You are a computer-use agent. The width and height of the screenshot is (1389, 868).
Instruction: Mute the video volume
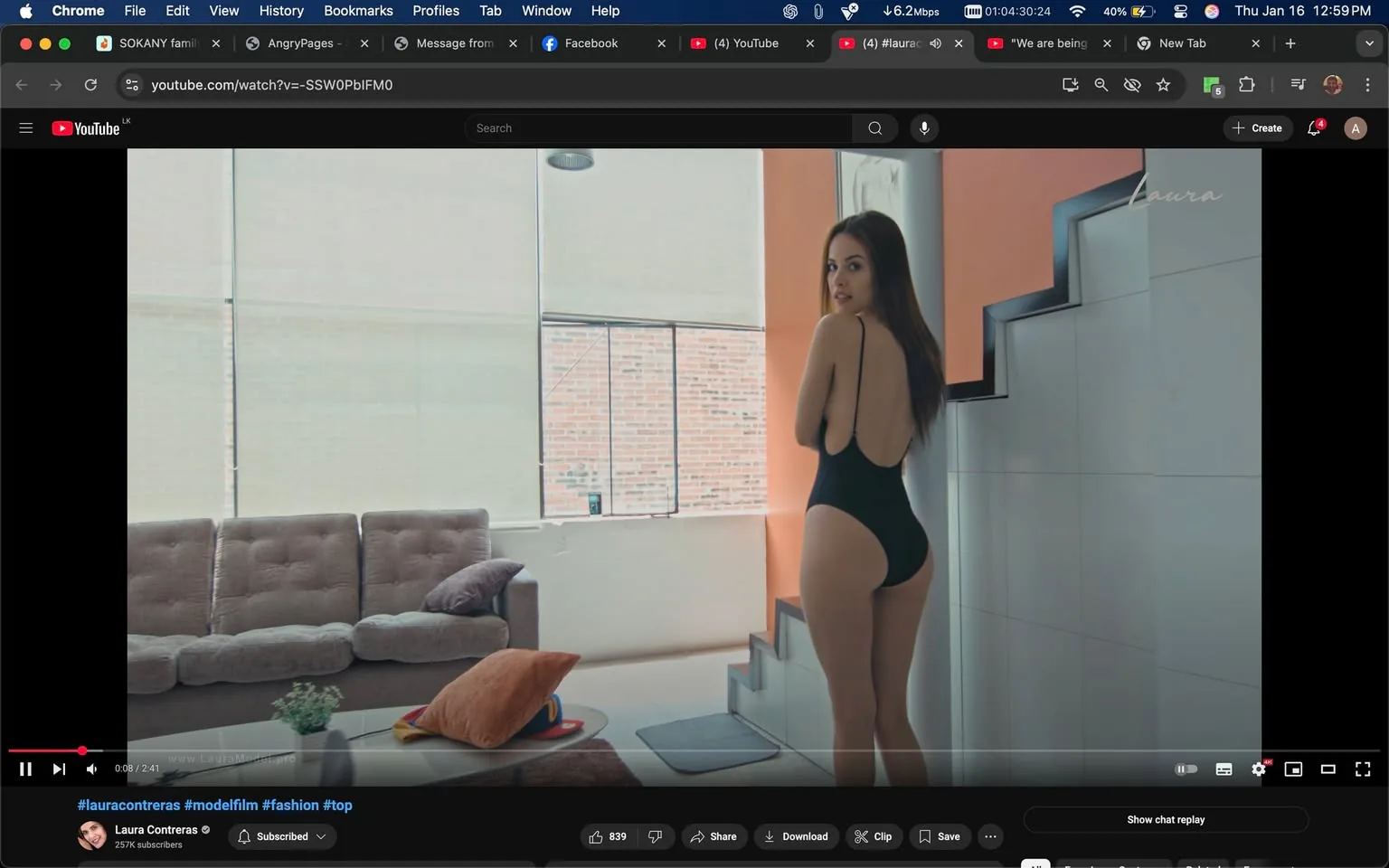(x=91, y=769)
